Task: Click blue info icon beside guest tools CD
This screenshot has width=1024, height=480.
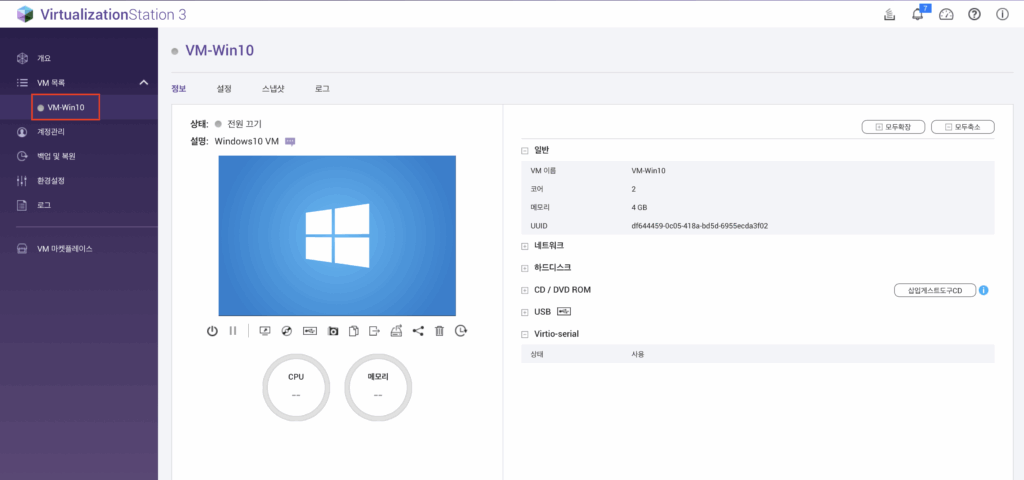Action: (984, 290)
